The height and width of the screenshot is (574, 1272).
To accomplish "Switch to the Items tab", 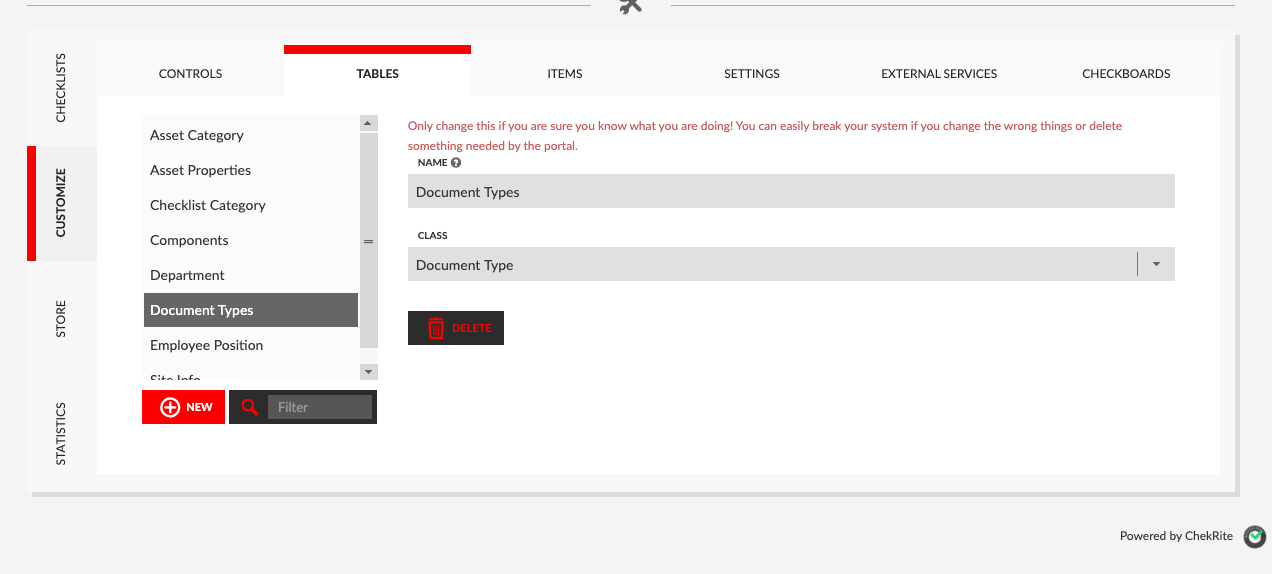I will [x=564, y=74].
